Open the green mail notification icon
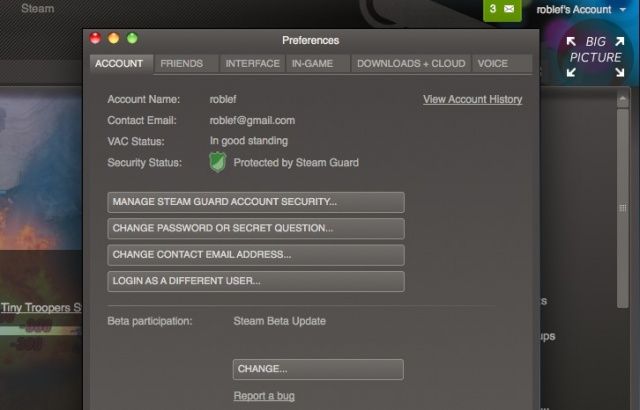The image size is (640, 410). (503, 10)
